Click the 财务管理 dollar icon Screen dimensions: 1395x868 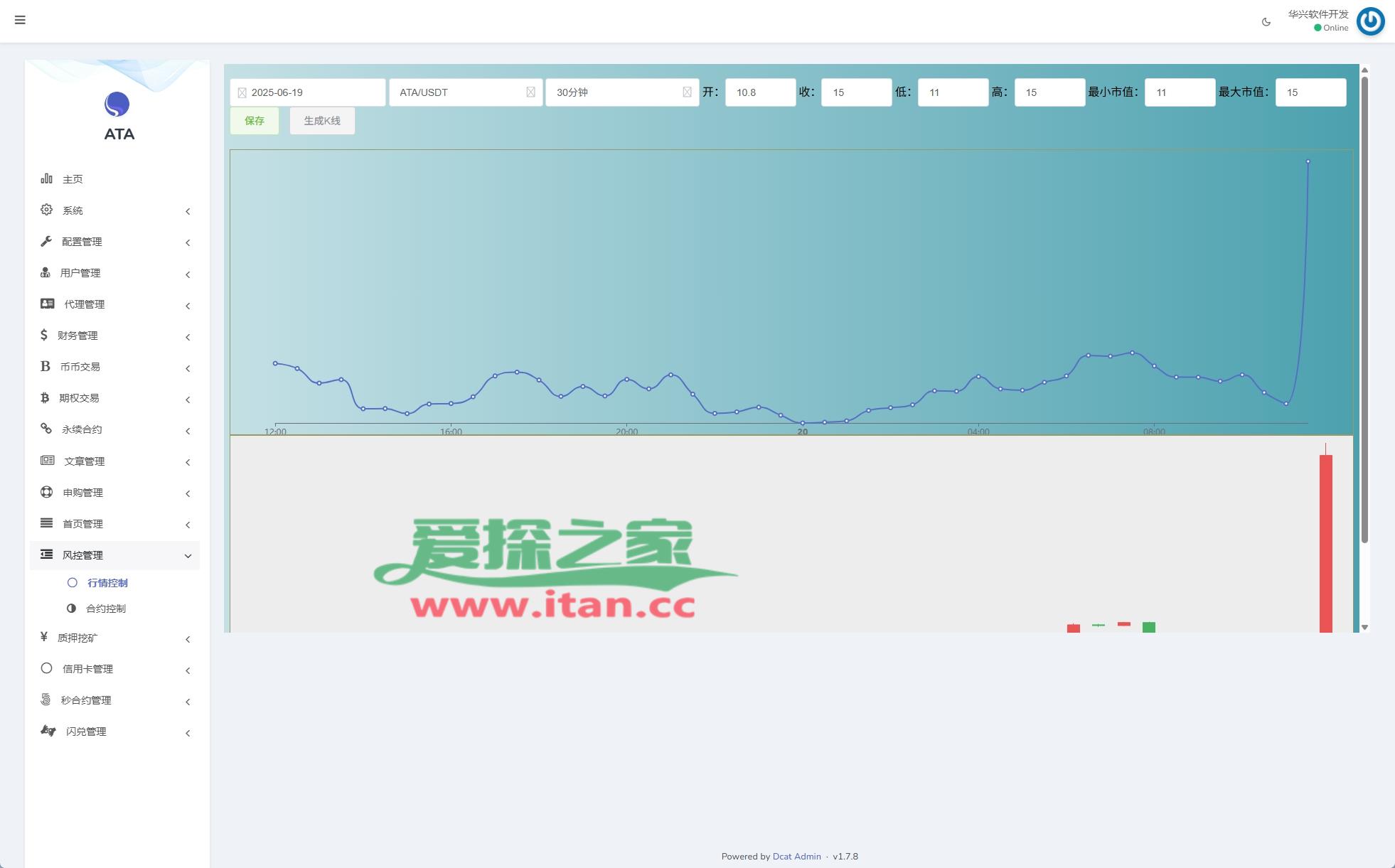[44, 335]
